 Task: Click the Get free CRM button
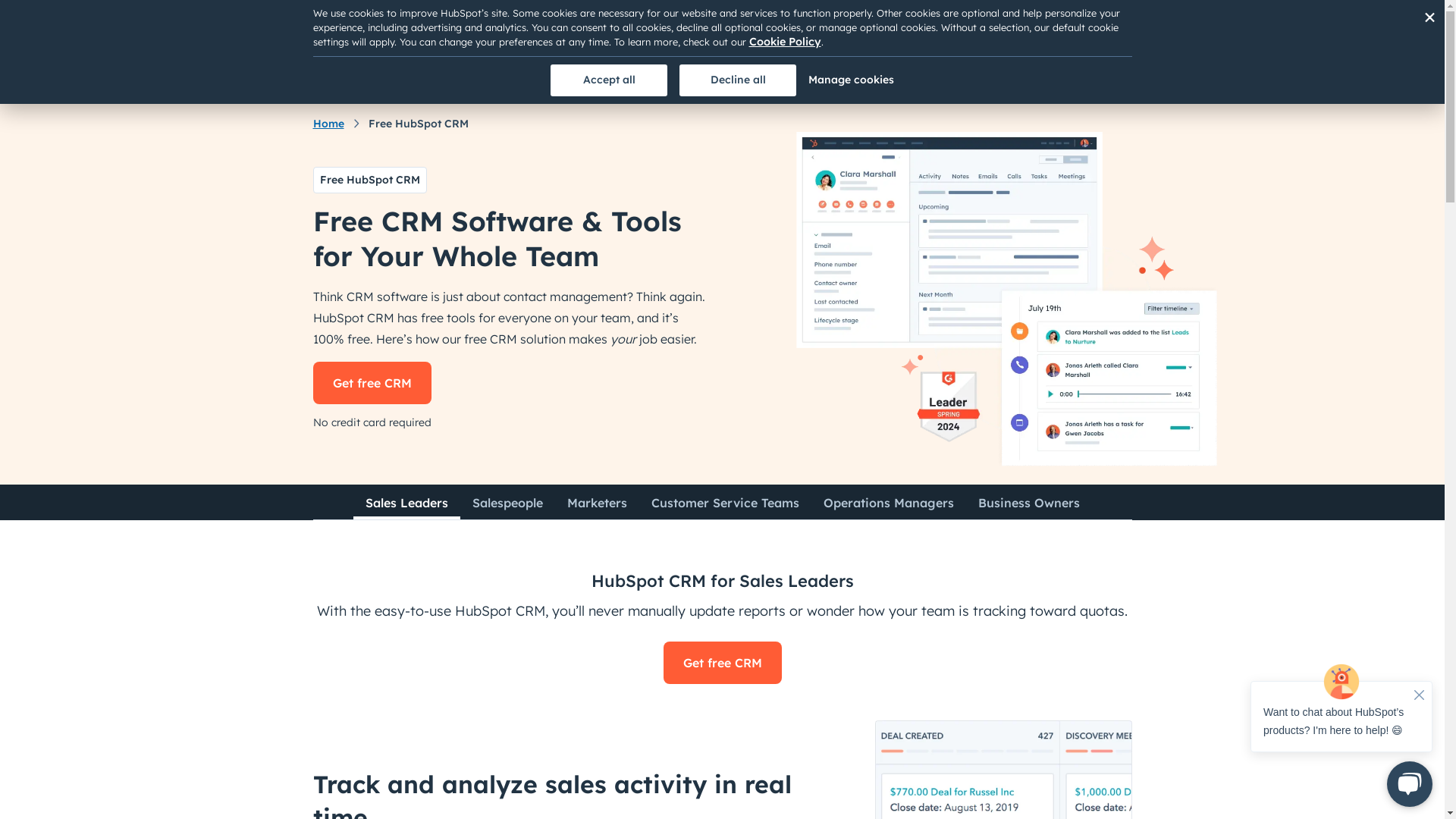pyautogui.click(x=372, y=383)
